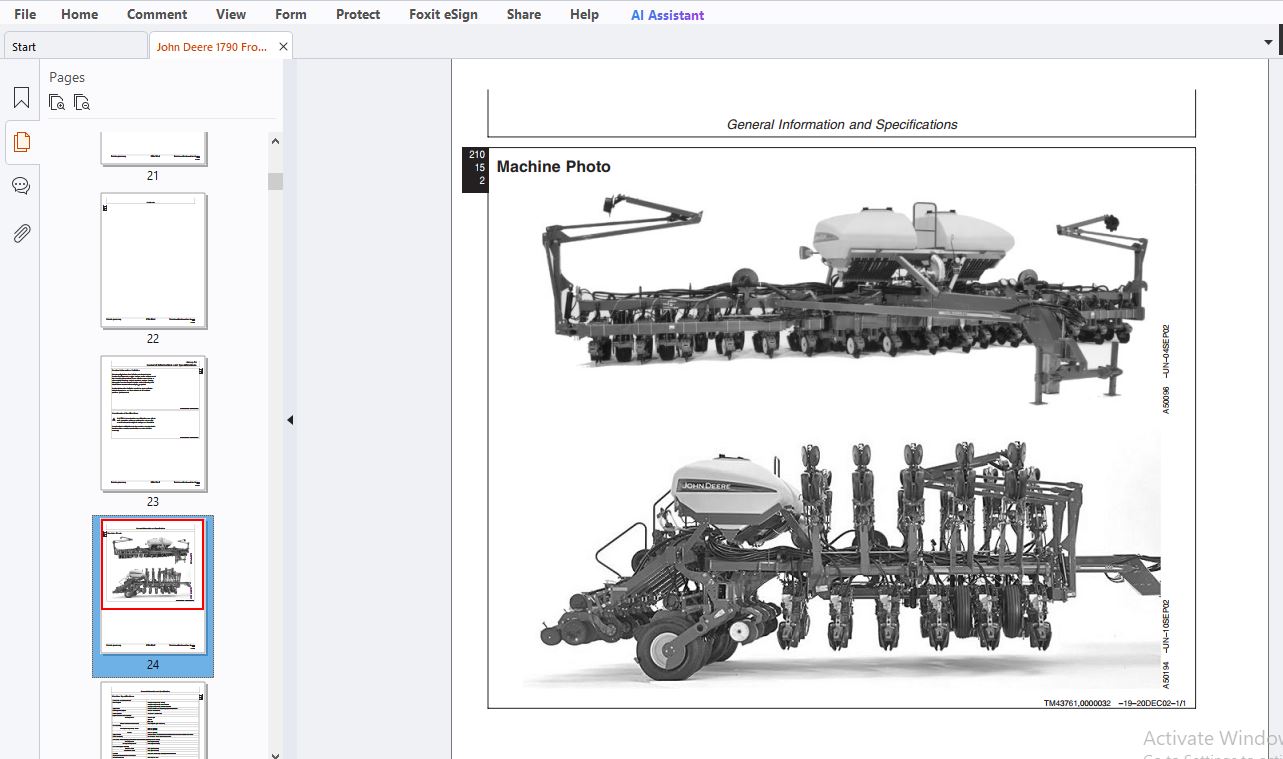Open the Help ribbon tab
This screenshot has height=759, width=1283.
[x=584, y=14]
